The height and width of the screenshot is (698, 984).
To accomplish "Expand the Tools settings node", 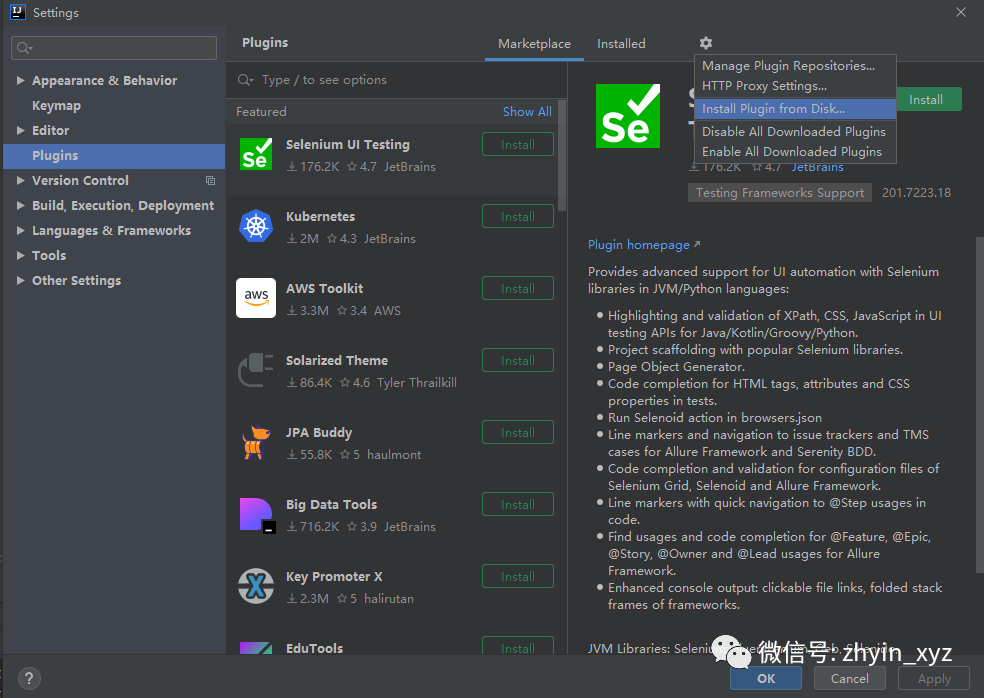I will 21,255.
